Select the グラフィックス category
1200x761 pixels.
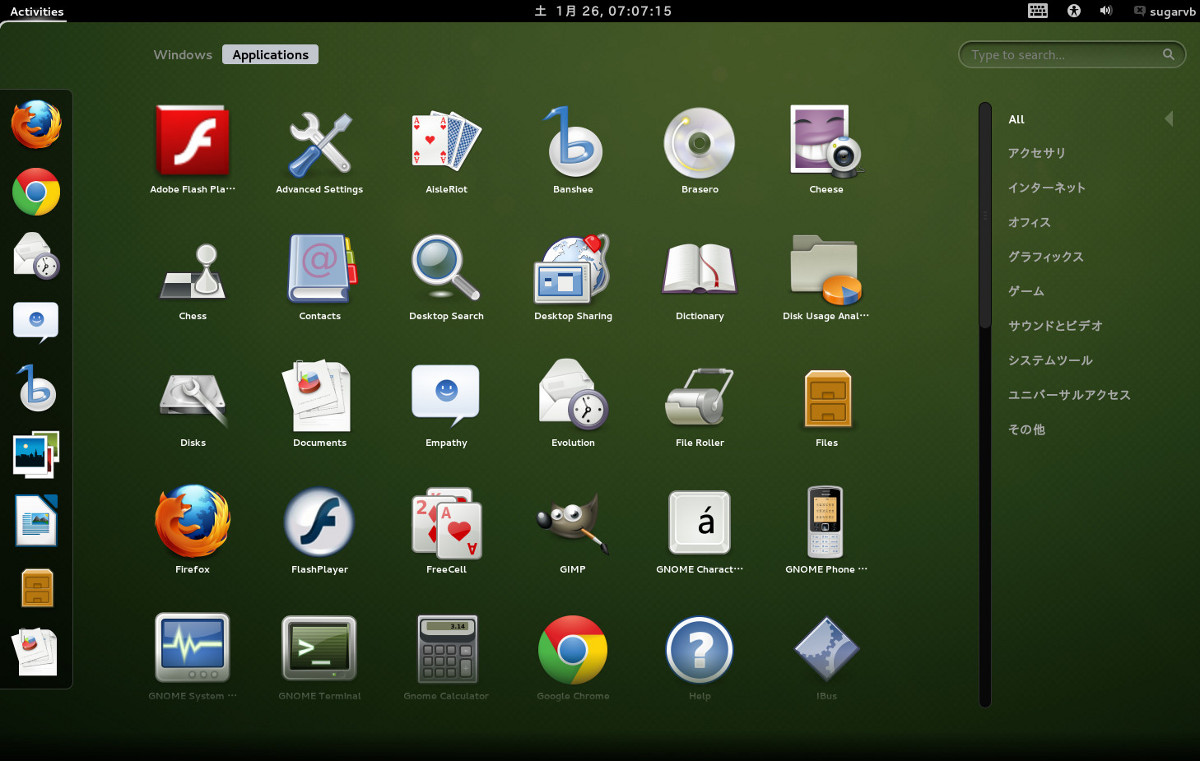[1046, 257]
